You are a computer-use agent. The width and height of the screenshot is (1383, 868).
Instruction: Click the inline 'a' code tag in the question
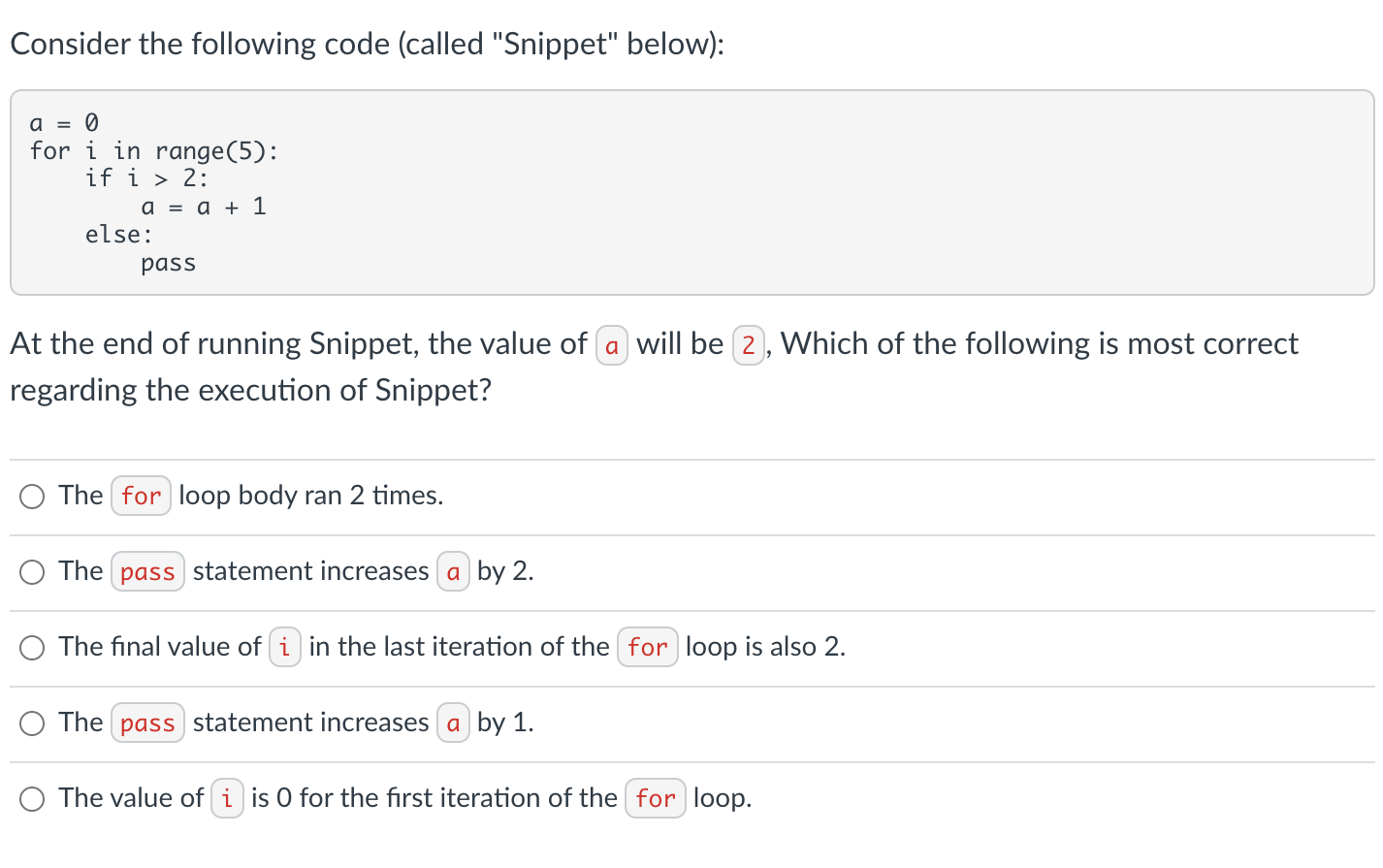[x=612, y=345]
